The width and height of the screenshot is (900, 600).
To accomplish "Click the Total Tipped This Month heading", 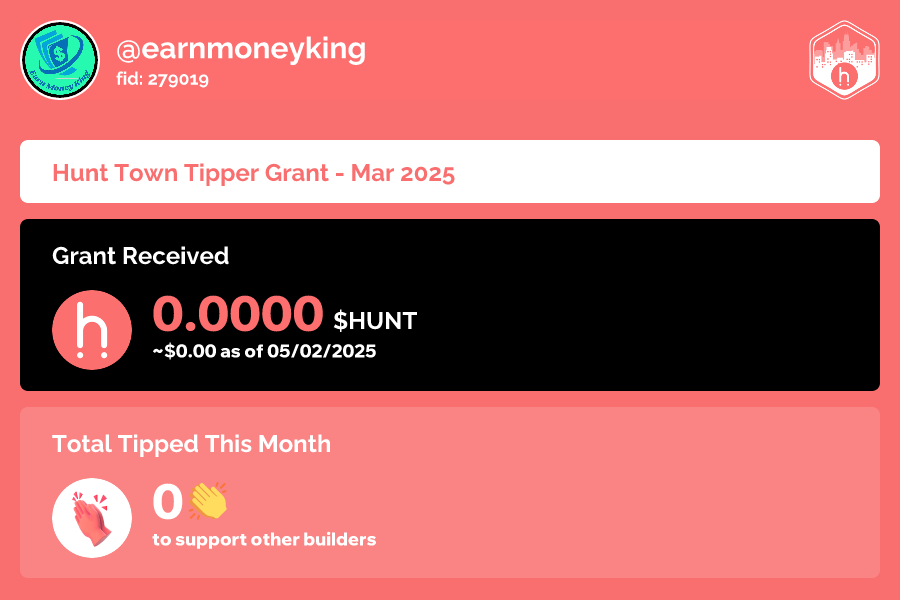I will tap(192, 444).
